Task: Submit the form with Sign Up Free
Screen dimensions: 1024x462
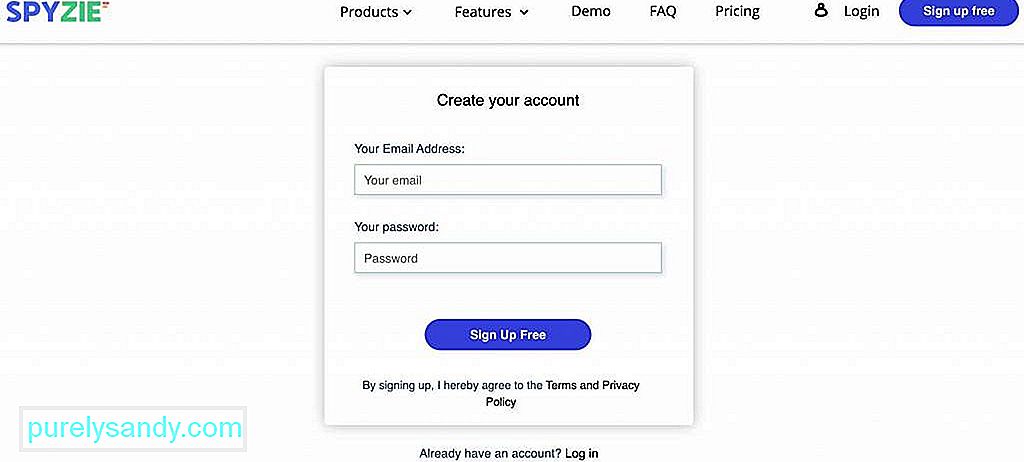Action: 507,335
